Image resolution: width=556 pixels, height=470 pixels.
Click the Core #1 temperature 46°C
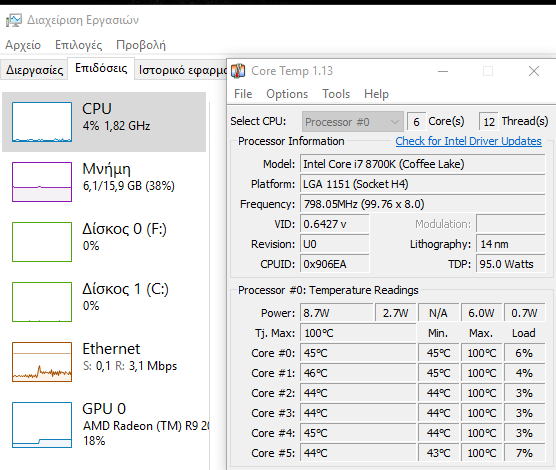point(358,373)
